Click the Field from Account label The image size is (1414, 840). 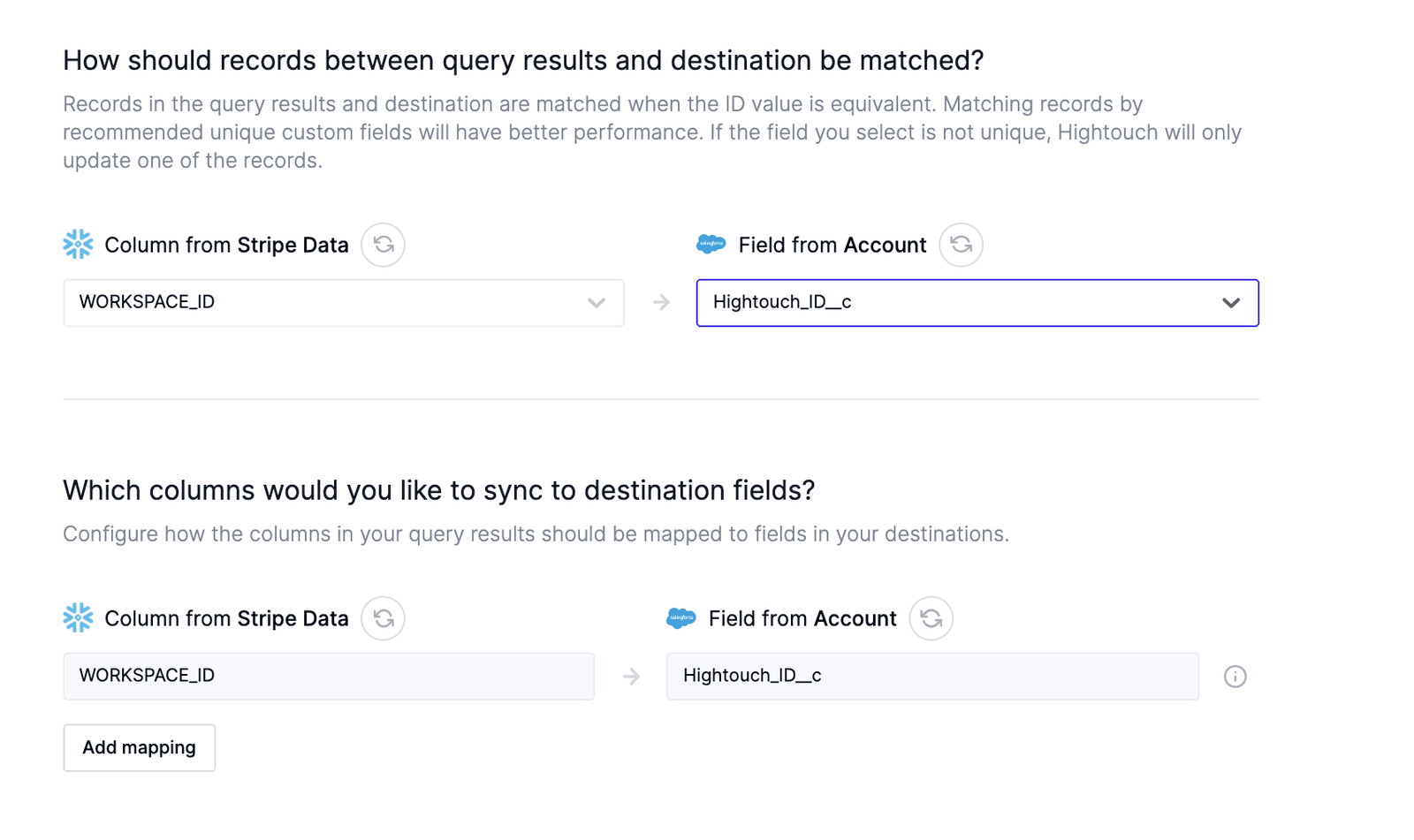pyautogui.click(x=831, y=245)
